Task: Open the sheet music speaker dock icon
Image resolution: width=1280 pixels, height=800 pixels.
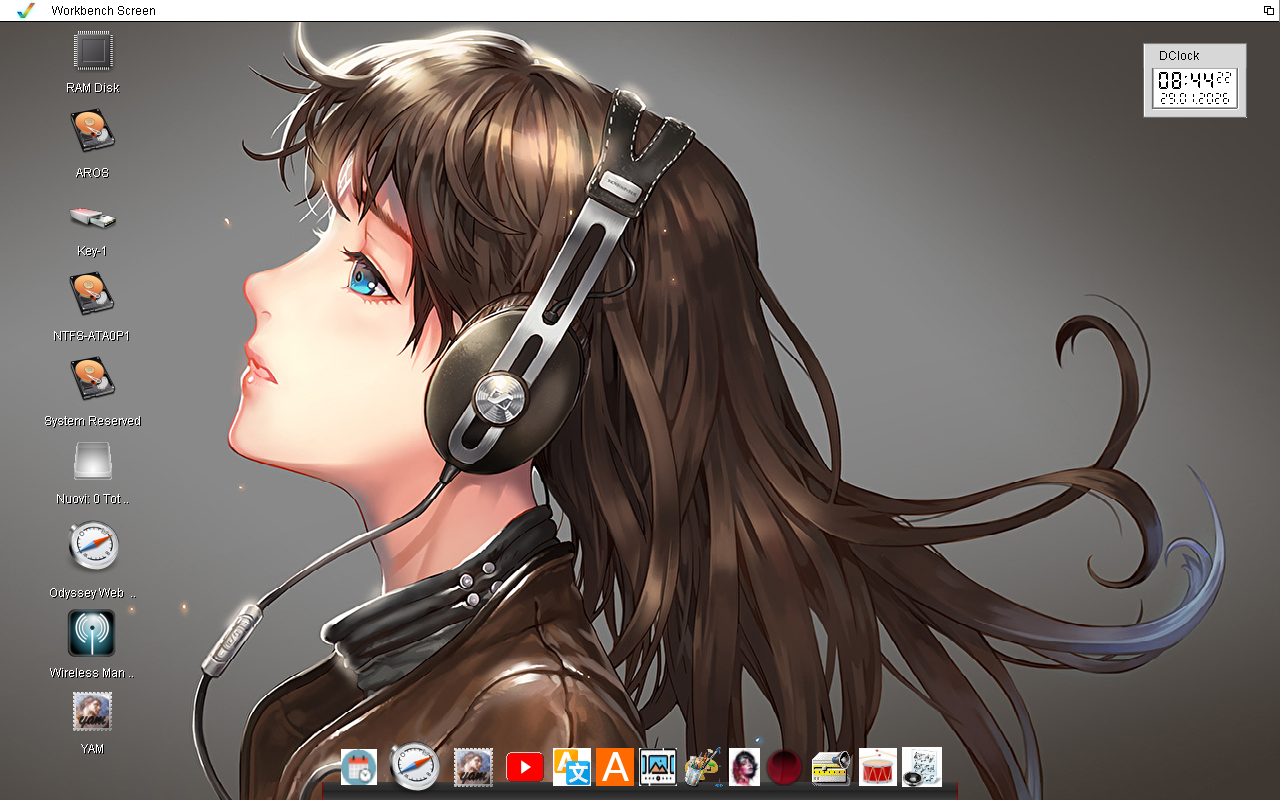Action: 922,767
